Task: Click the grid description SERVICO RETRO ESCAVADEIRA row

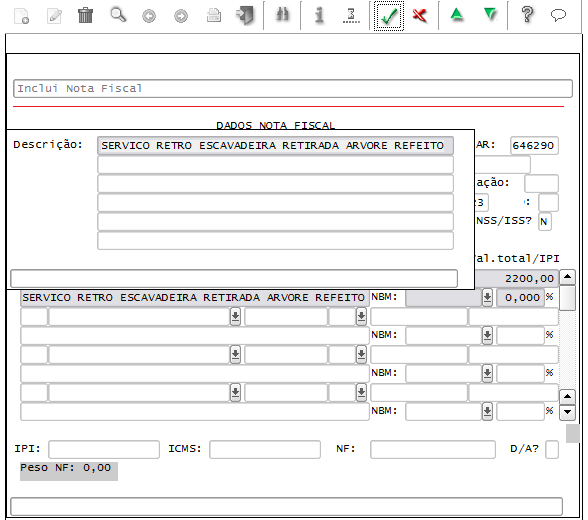Action: click(x=195, y=298)
